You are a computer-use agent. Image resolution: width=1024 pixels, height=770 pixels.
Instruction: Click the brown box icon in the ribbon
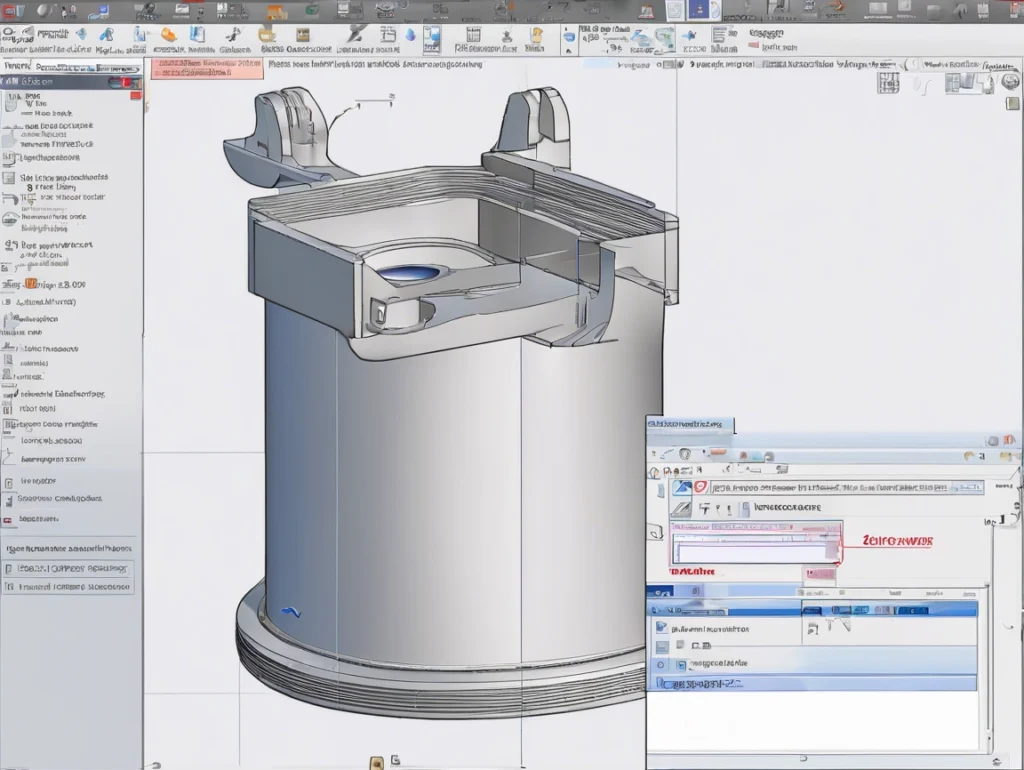tap(302, 35)
